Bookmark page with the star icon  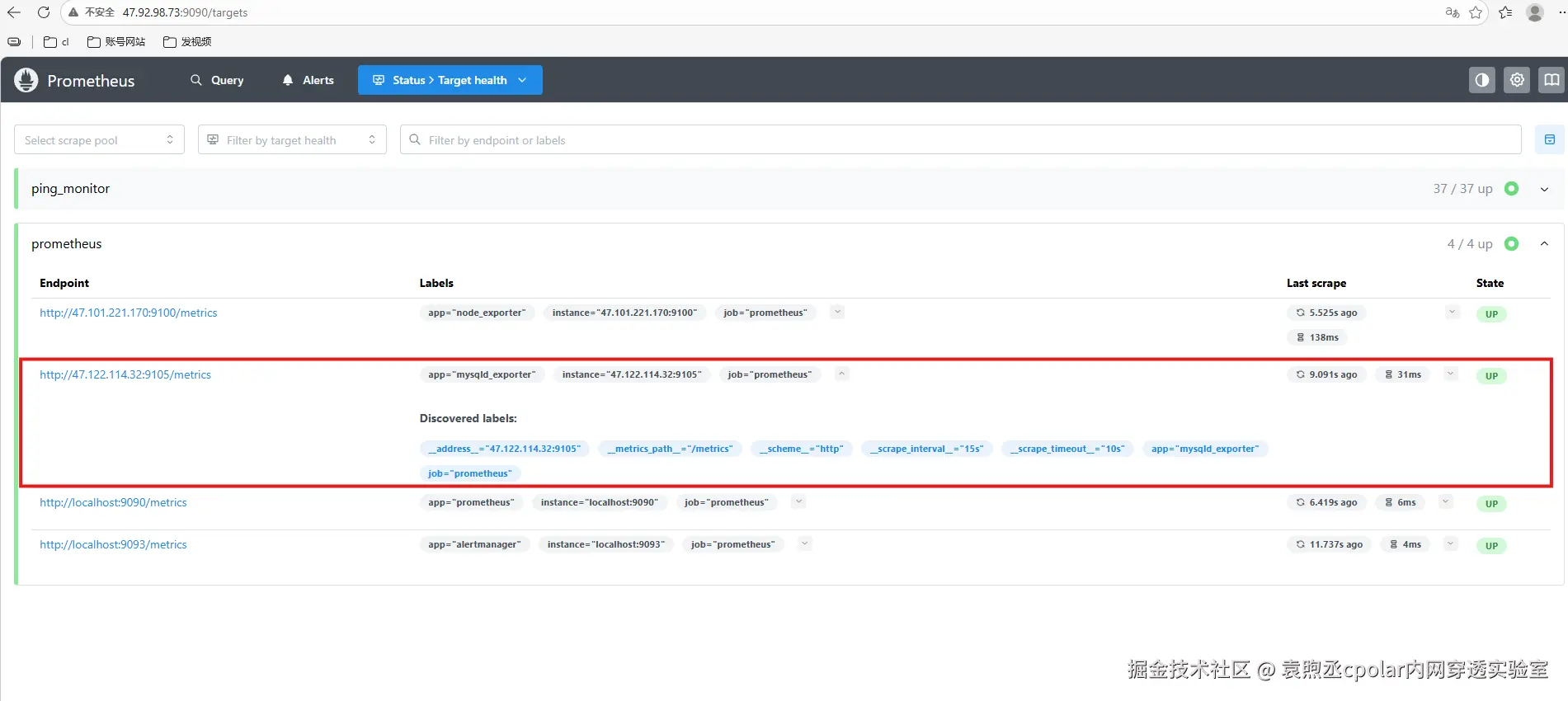pyautogui.click(x=1476, y=12)
